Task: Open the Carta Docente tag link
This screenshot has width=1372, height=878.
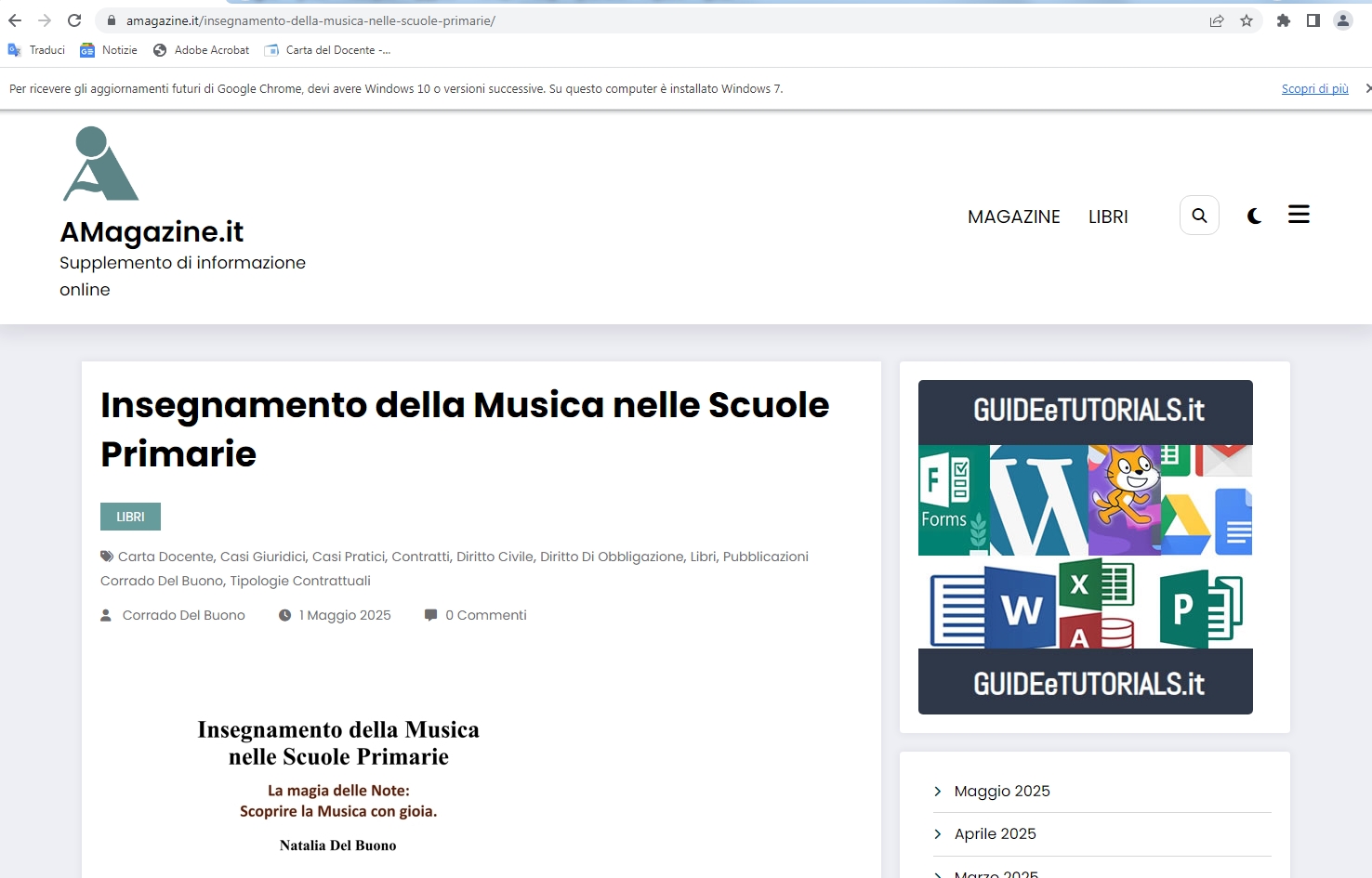Action: (x=165, y=557)
